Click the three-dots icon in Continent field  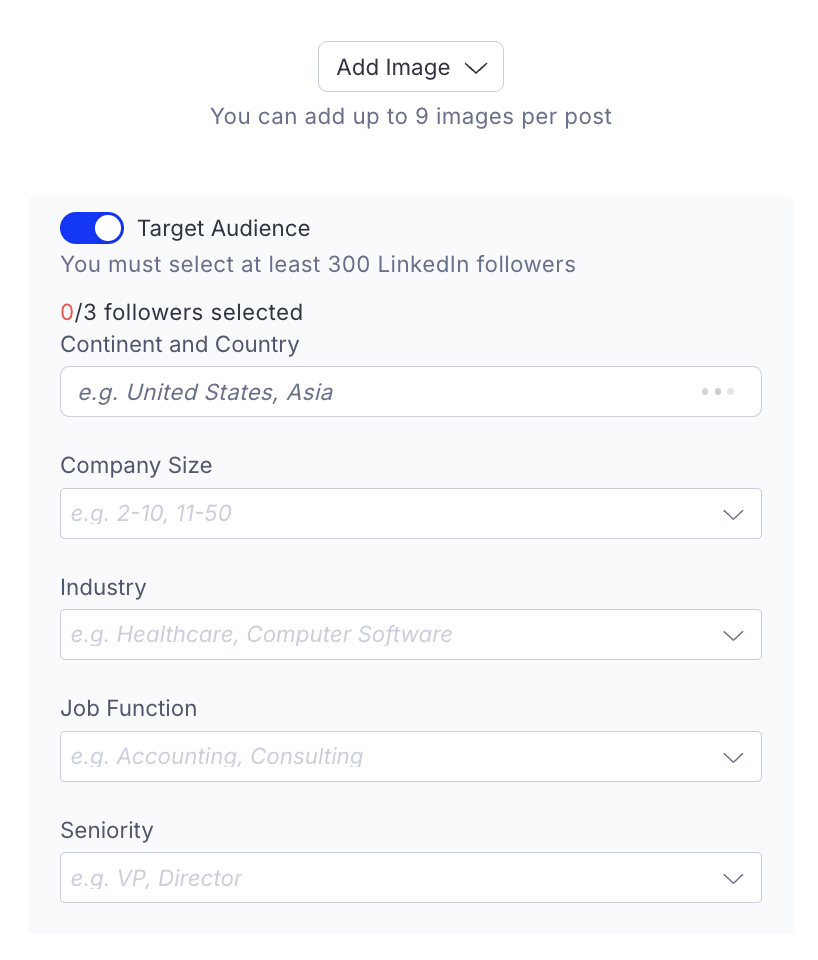[717, 392]
